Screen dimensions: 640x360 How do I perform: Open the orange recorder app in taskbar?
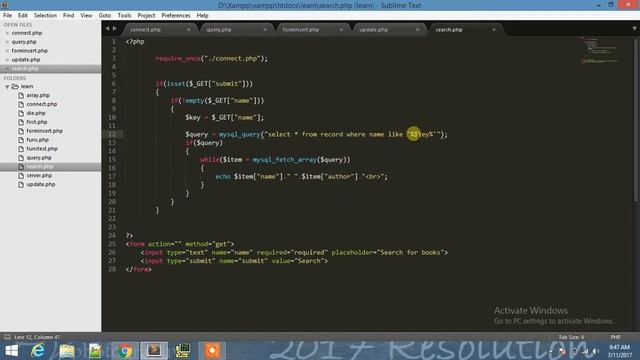click(212, 351)
